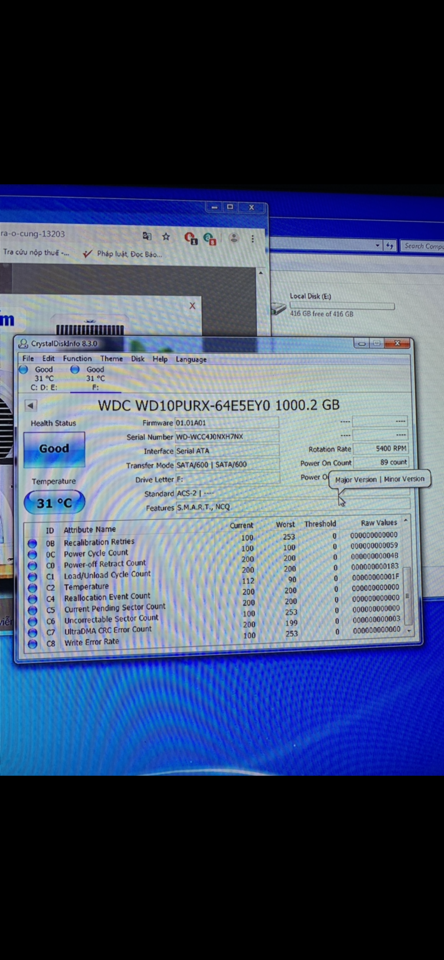Click status orb for Recalibration Retries row
Image resolution: width=444 pixels, height=960 pixels.
[x=32, y=543]
